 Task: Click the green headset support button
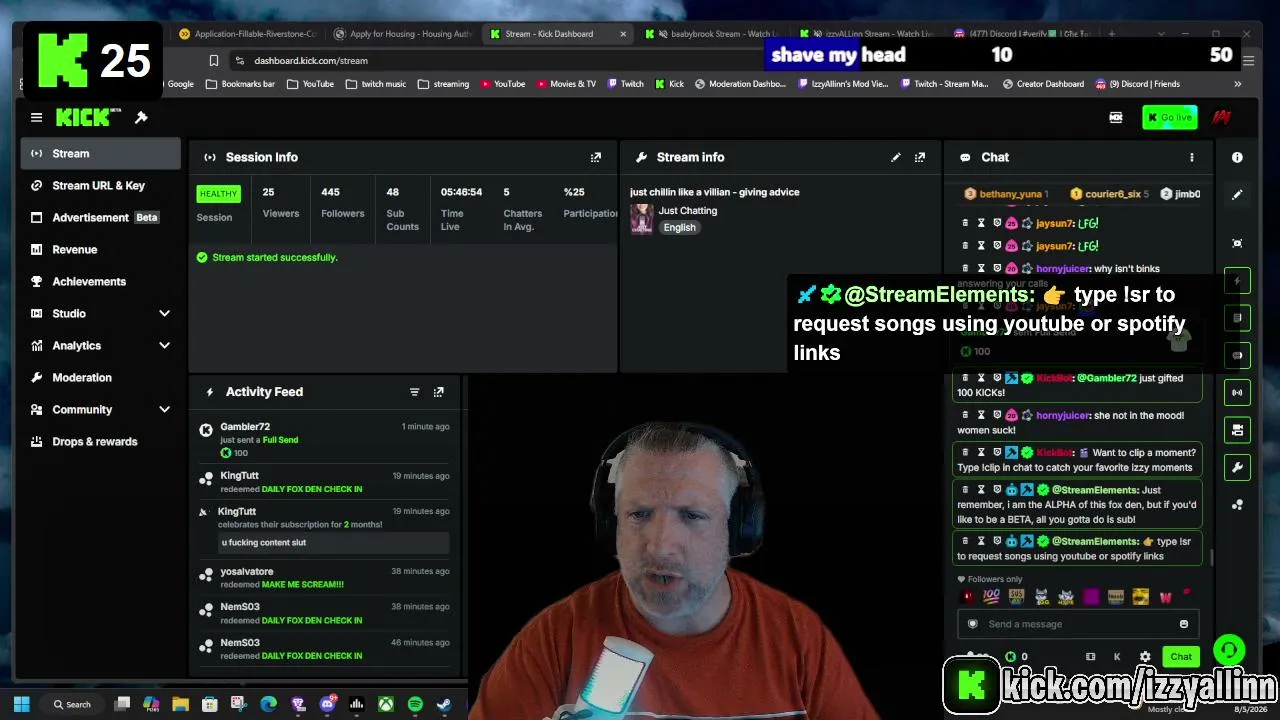pyautogui.click(x=1229, y=650)
